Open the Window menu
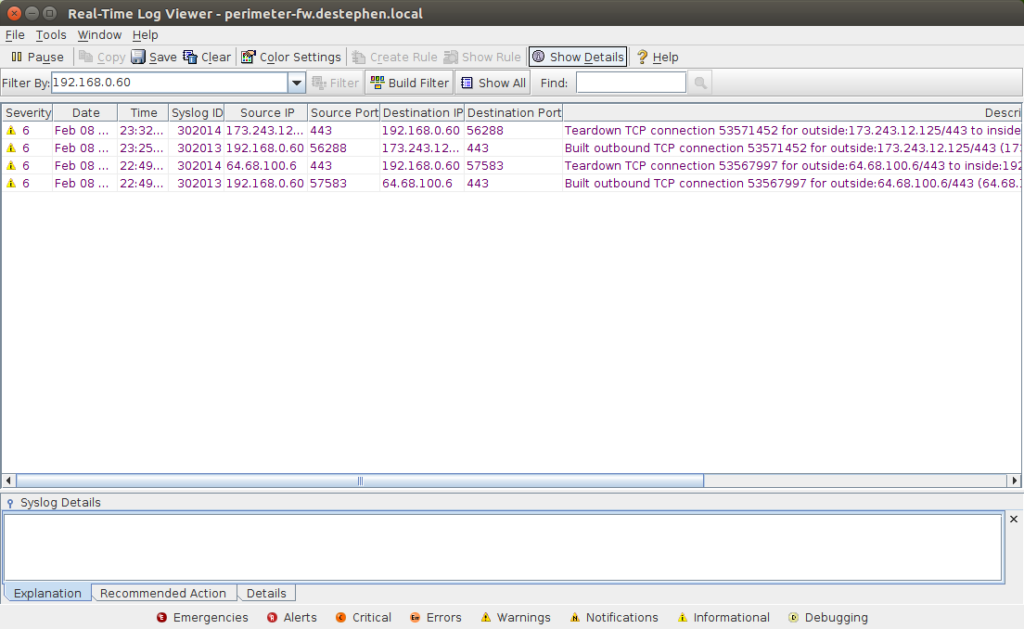Screen dimensions: 1024x629 coord(99,35)
